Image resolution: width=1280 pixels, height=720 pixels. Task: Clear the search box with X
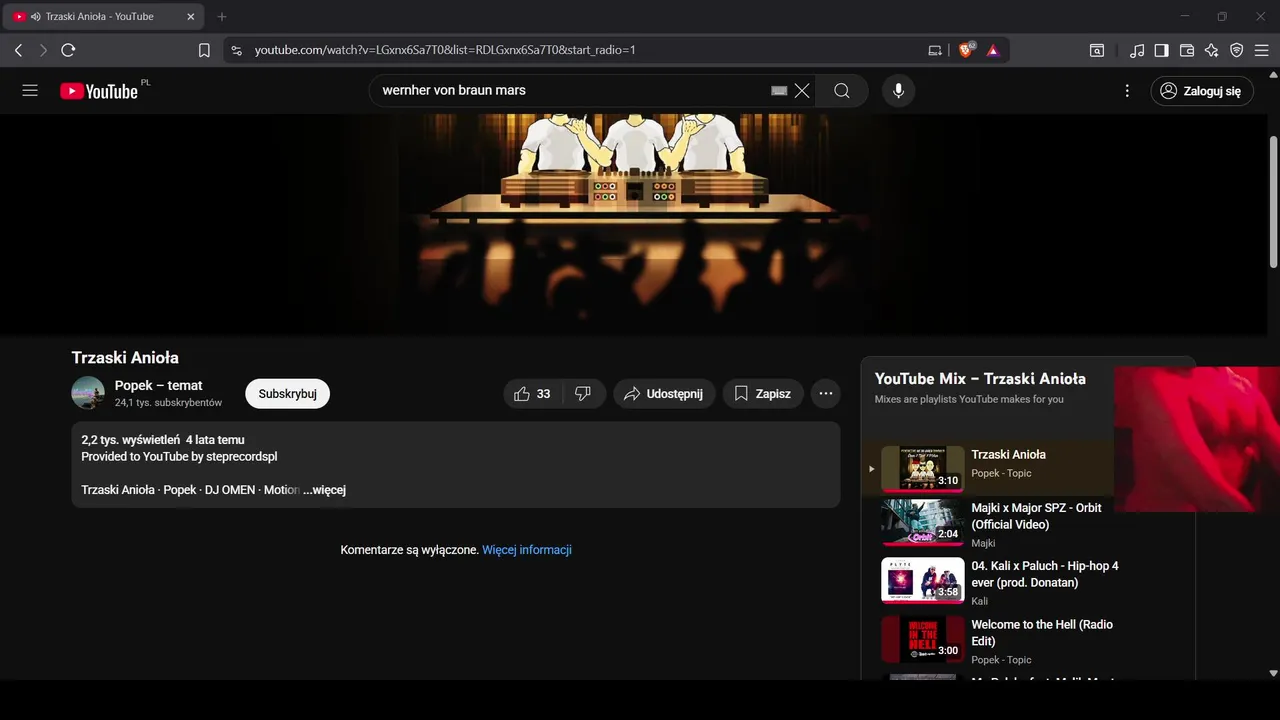802,91
